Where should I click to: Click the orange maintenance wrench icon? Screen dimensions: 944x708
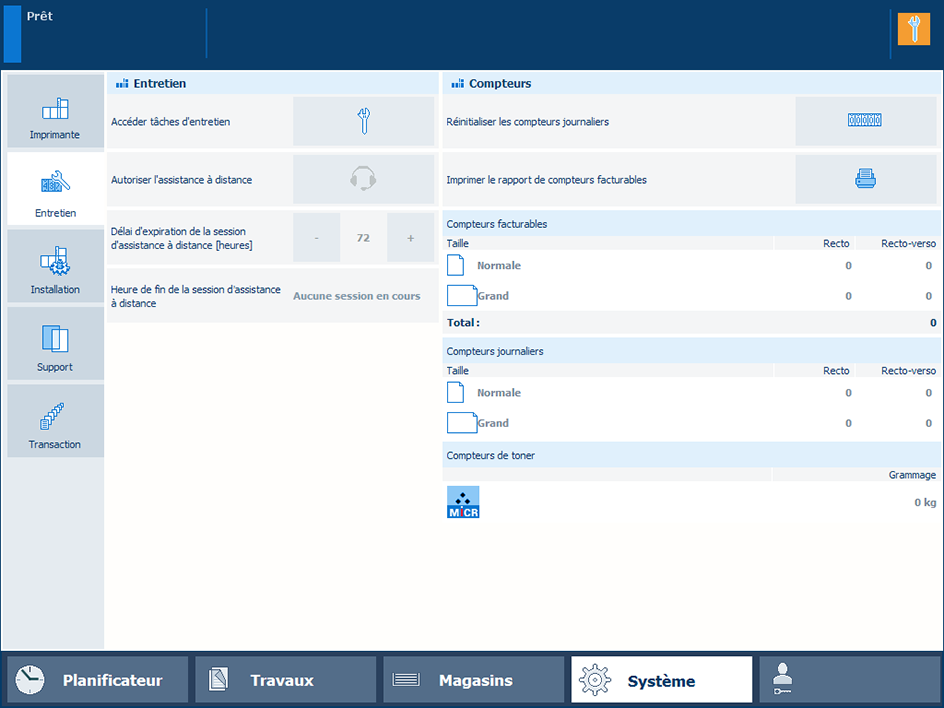(x=914, y=29)
